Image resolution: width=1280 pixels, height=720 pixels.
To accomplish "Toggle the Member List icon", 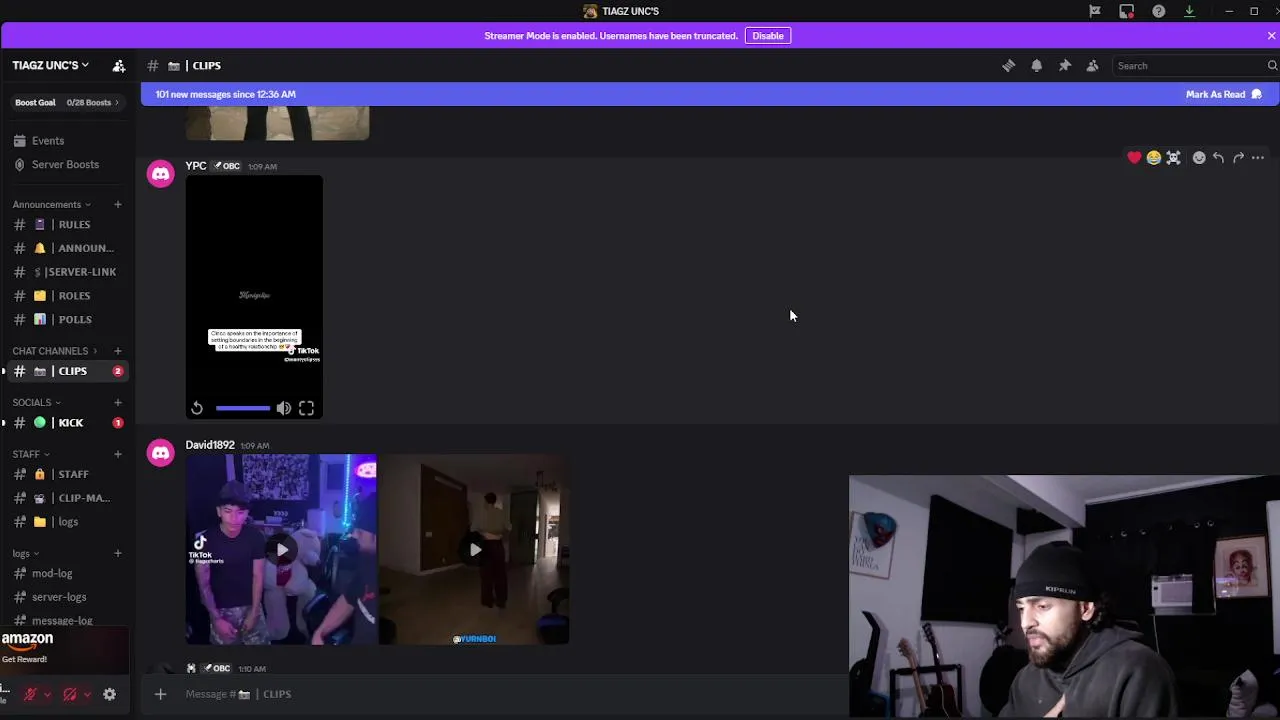I will click(x=1092, y=66).
